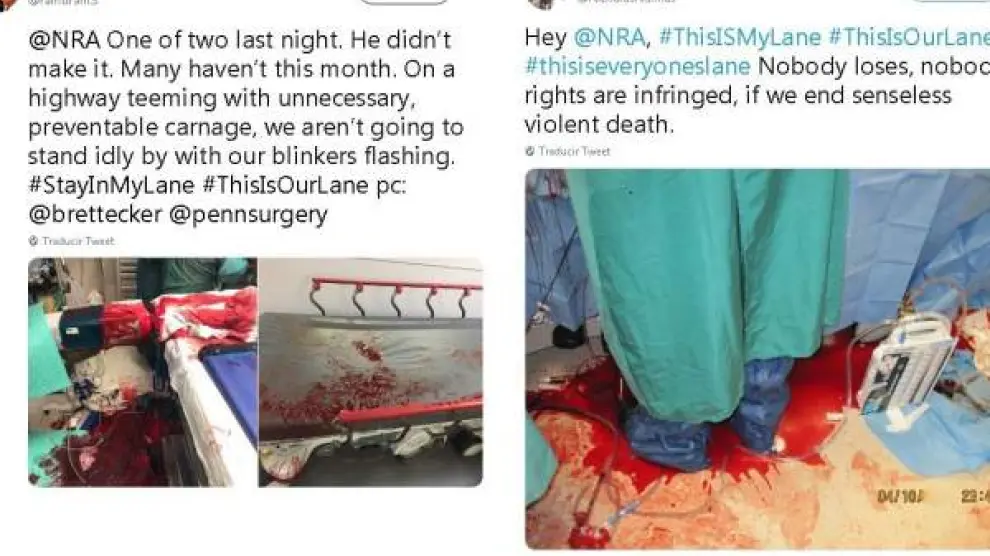Click the globe icon beside right Traducir Tweet
Viewport: 990px width, 556px height.
[530, 151]
